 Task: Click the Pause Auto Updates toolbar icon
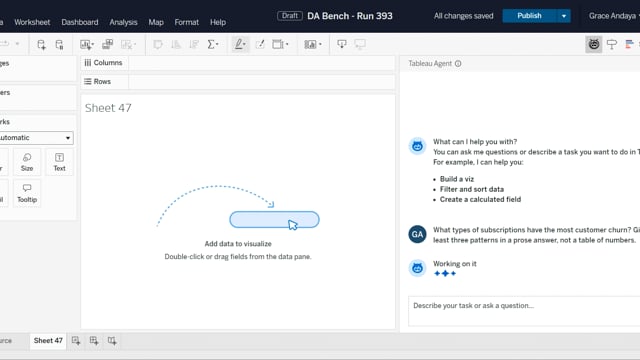[60, 44]
